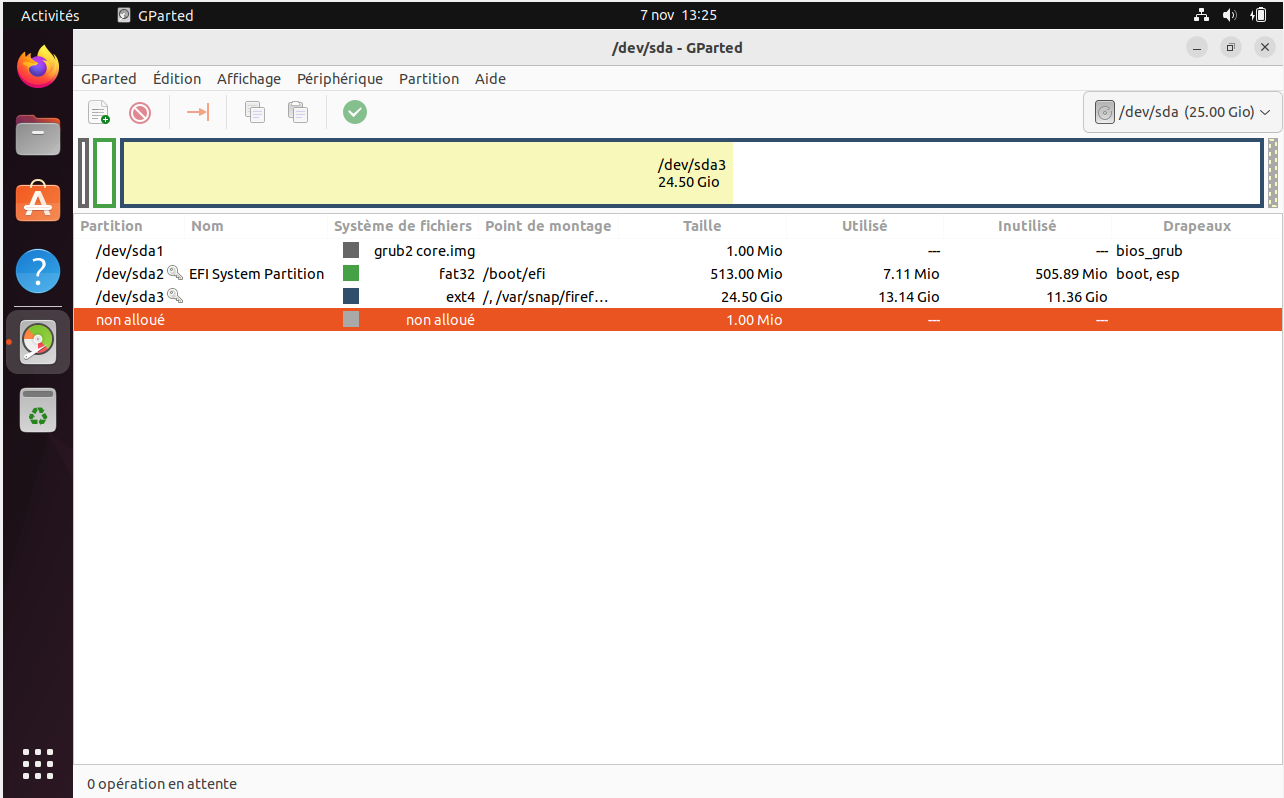Click the New partition toolbar icon

[x=98, y=112]
